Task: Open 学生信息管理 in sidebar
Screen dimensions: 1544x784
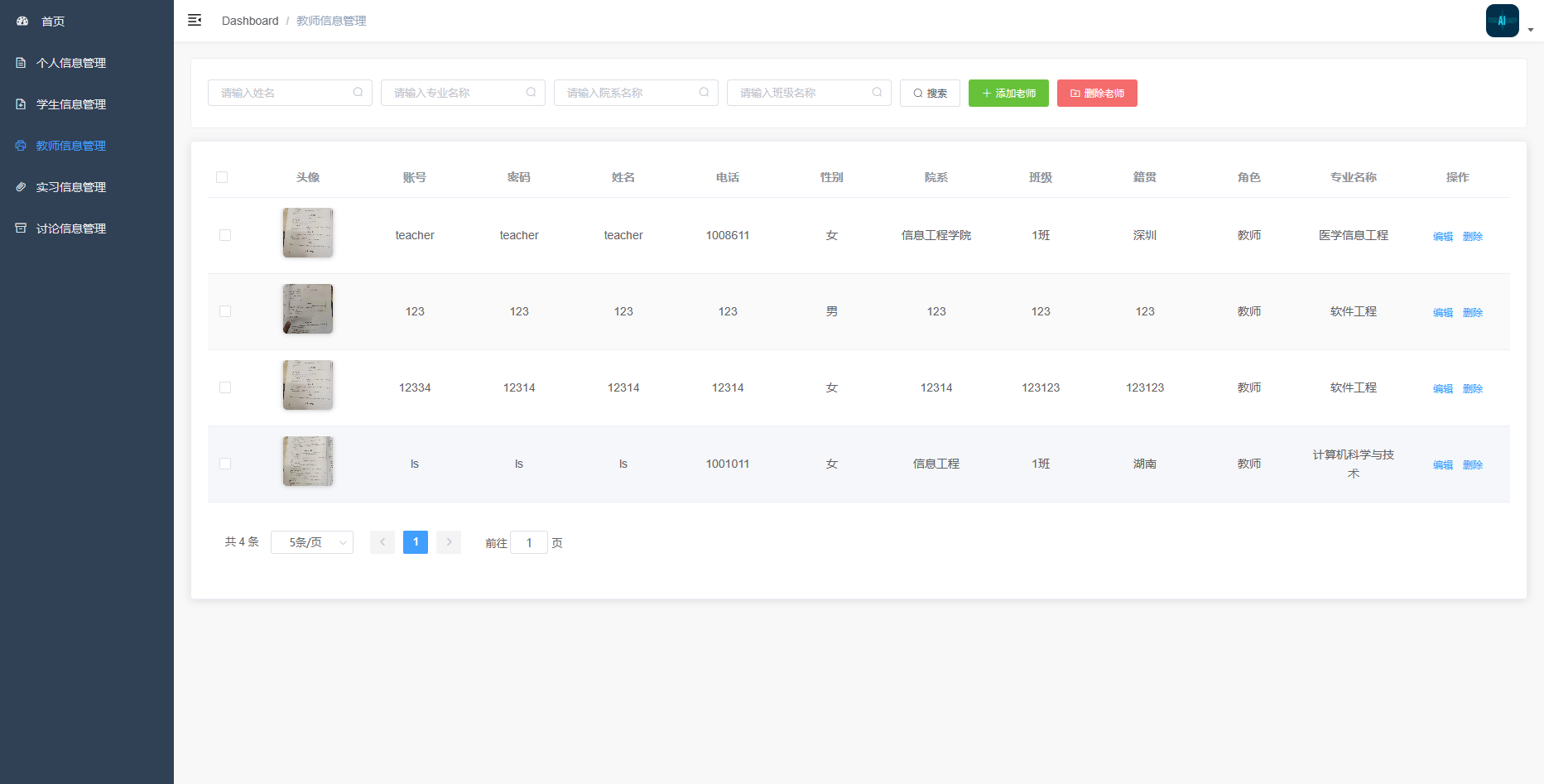Action: coord(71,104)
